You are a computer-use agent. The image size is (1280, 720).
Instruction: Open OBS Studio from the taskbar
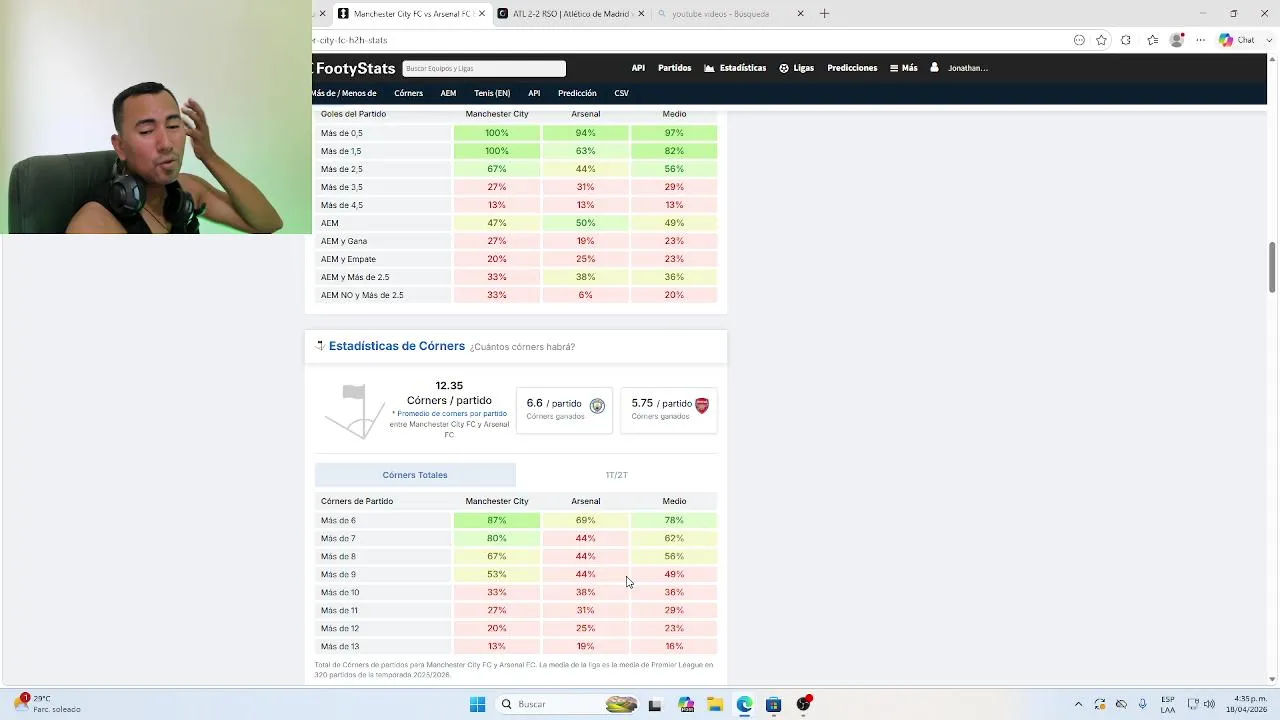pyautogui.click(x=803, y=704)
